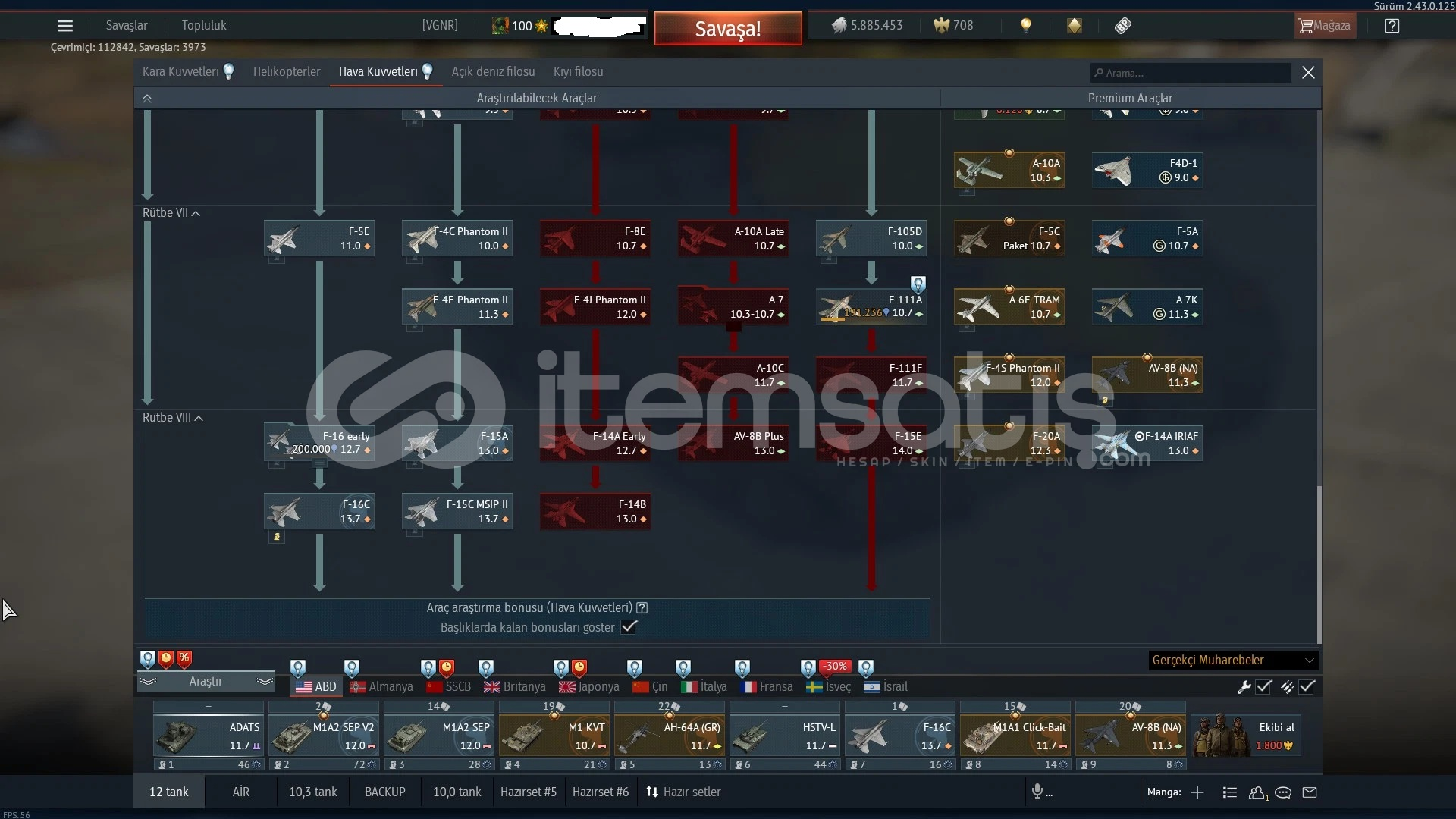Click the help question mark icon
This screenshot has height=819, width=1456.
tap(1392, 26)
